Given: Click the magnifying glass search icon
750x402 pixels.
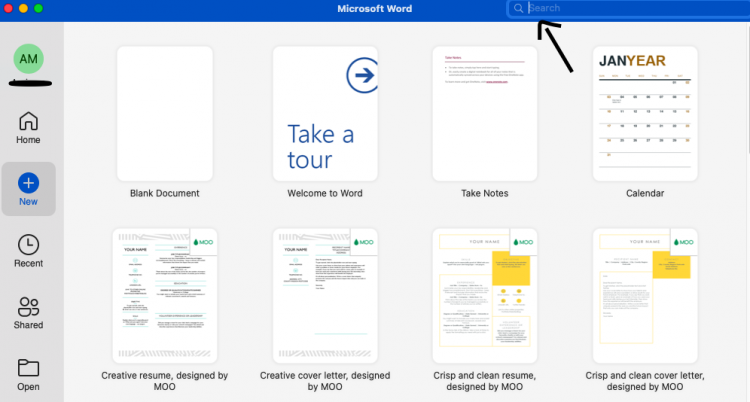Looking at the screenshot, I should pyautogui.click(x=518, y=8).
